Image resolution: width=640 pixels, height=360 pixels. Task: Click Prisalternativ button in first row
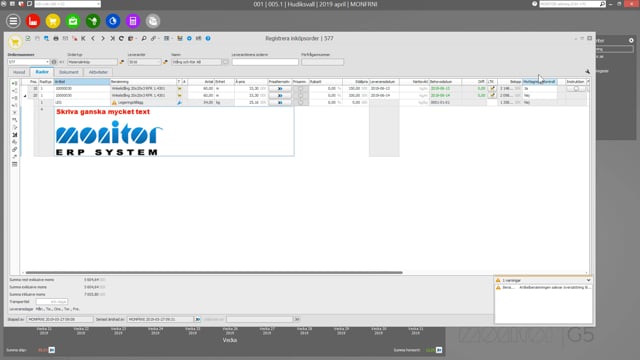pos(280,88)
